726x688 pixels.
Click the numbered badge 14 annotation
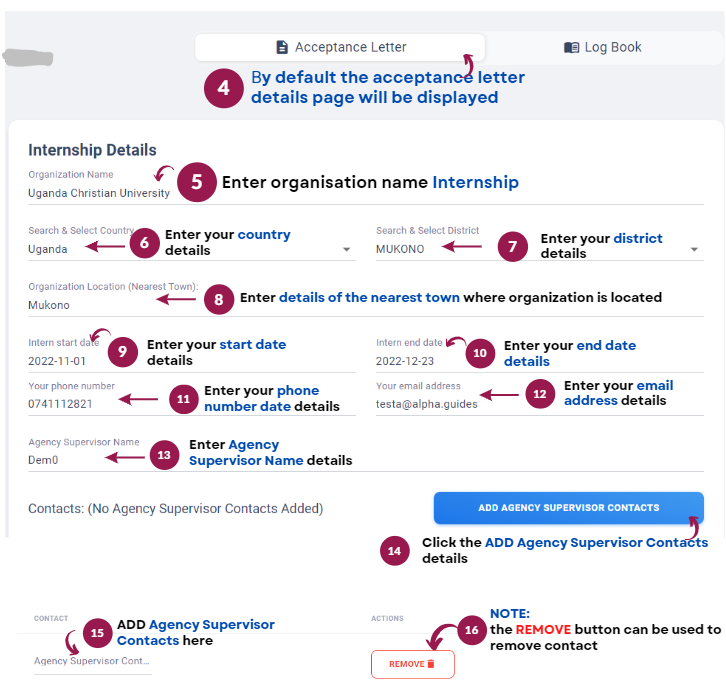(394, 551)
